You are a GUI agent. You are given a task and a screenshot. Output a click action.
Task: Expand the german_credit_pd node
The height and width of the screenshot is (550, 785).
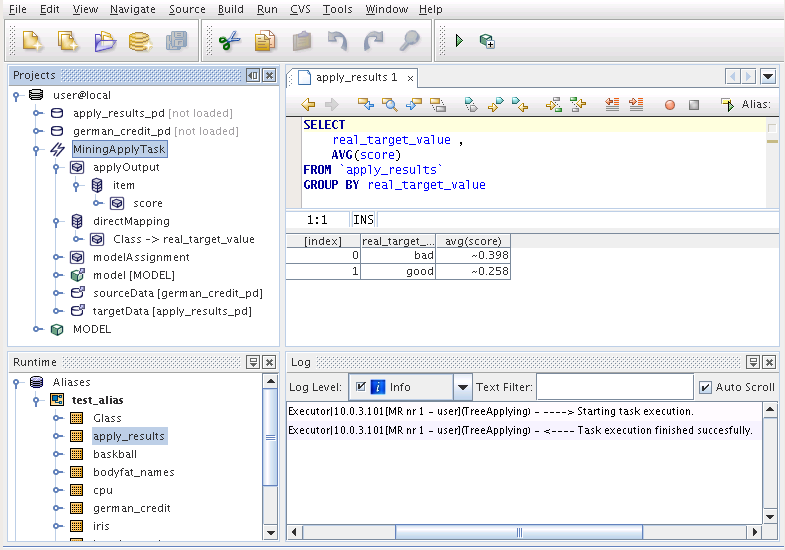point(37,131)
